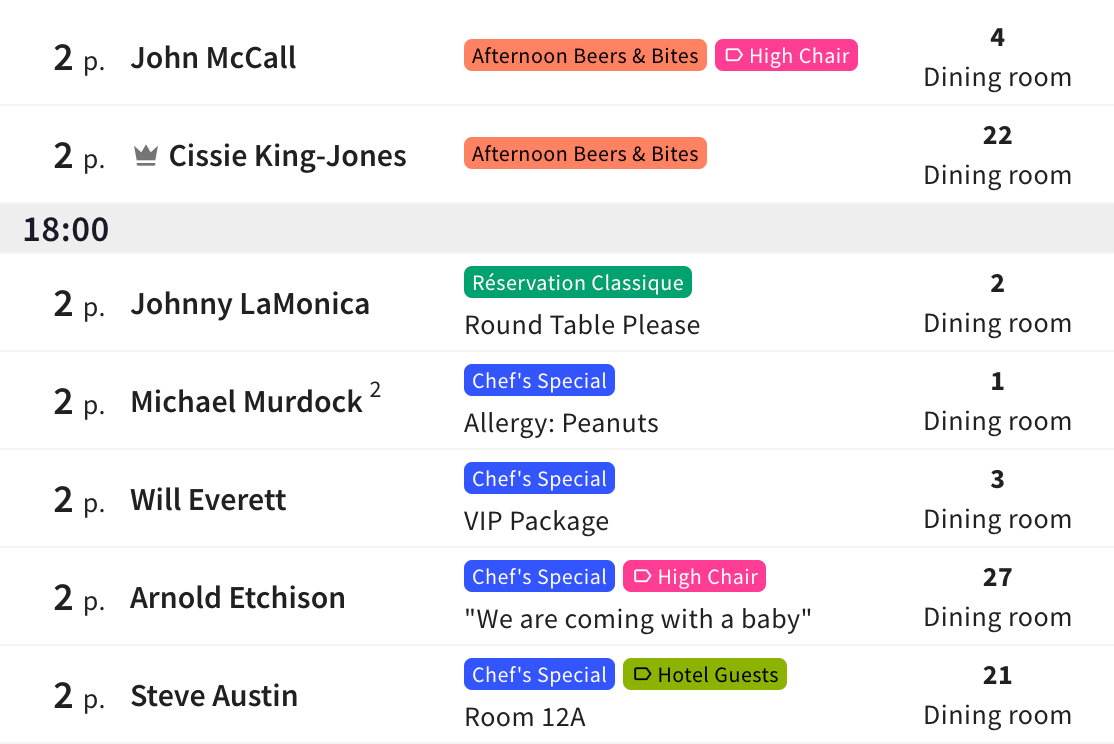Image resolution: width=1114 pixels, height=744 pixels.
Task: Select the Will Everett booking
Action: click(x=208, y=500)
